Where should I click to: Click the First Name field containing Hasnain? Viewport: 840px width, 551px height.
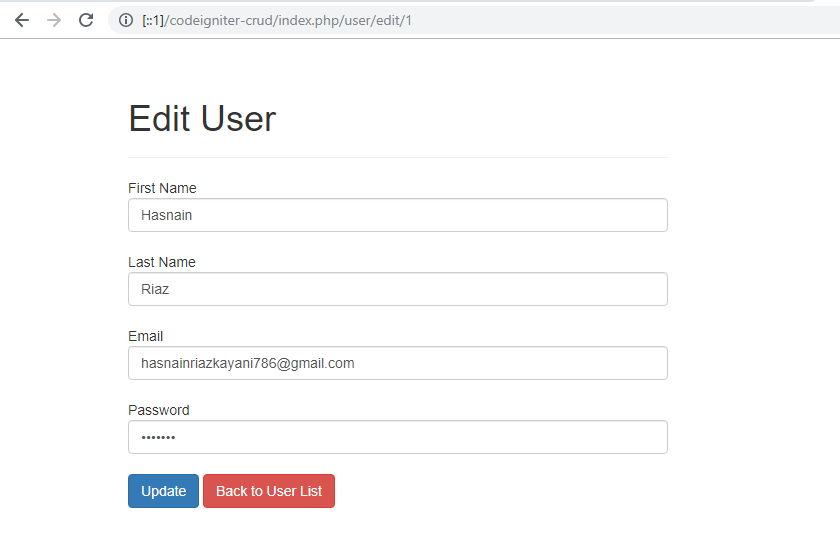(398, 215)
